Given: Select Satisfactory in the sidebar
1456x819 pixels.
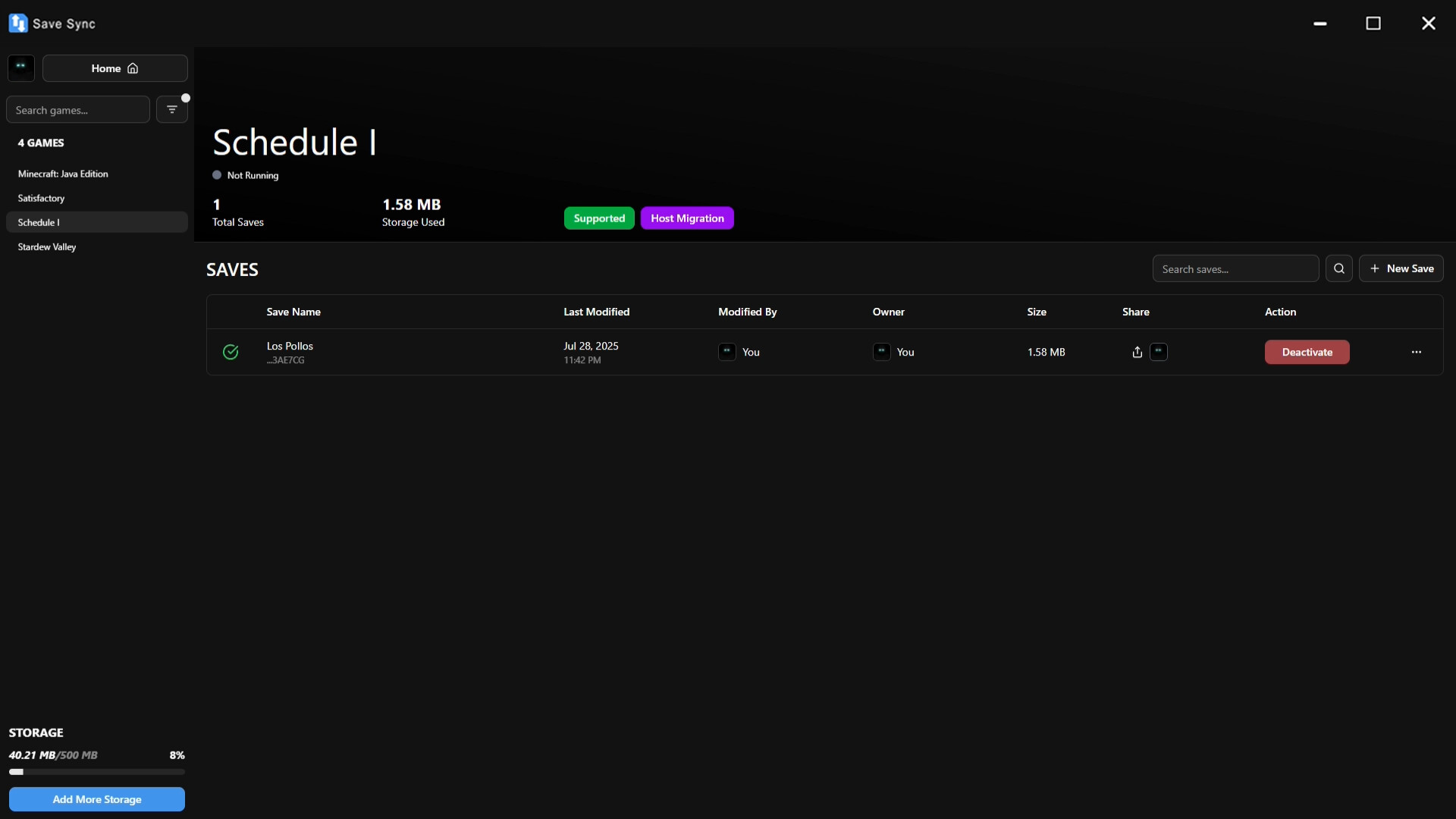Looking at the screenshot, I should coord(41,198).
